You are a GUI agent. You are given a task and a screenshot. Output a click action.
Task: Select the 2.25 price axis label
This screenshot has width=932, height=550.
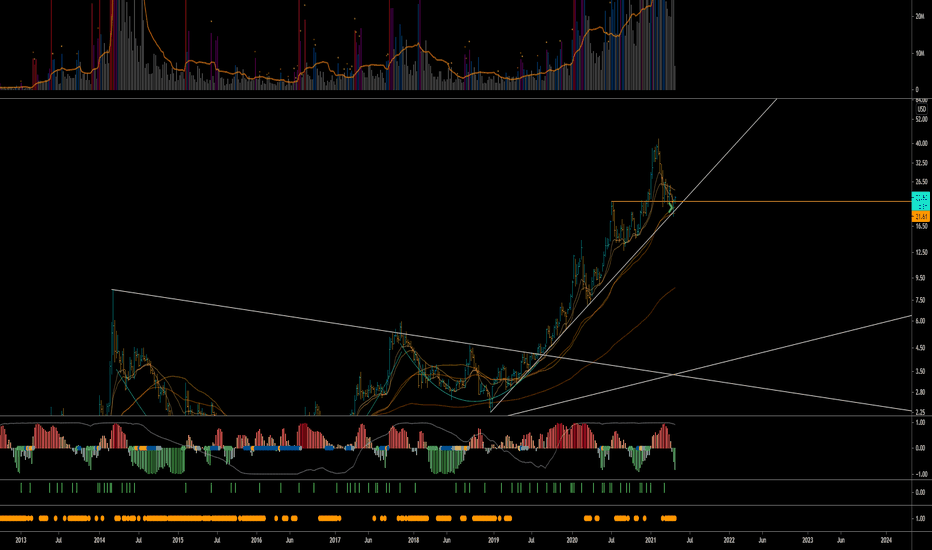pos(921,412)
